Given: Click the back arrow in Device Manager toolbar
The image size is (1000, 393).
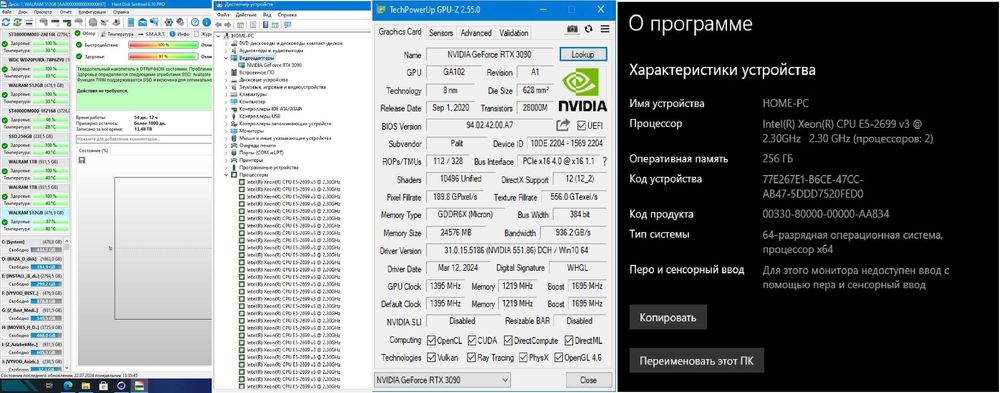Looking at the screenshot, I should tap(218, 25).
